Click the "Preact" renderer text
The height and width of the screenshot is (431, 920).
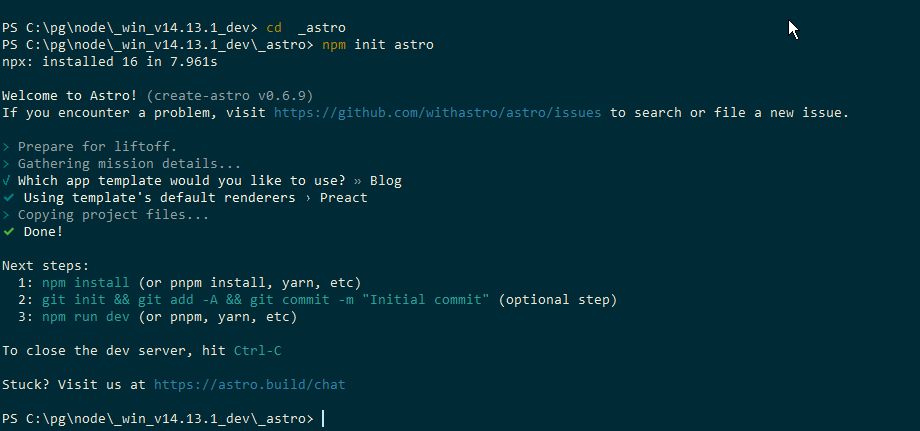[x=343, y=198]
